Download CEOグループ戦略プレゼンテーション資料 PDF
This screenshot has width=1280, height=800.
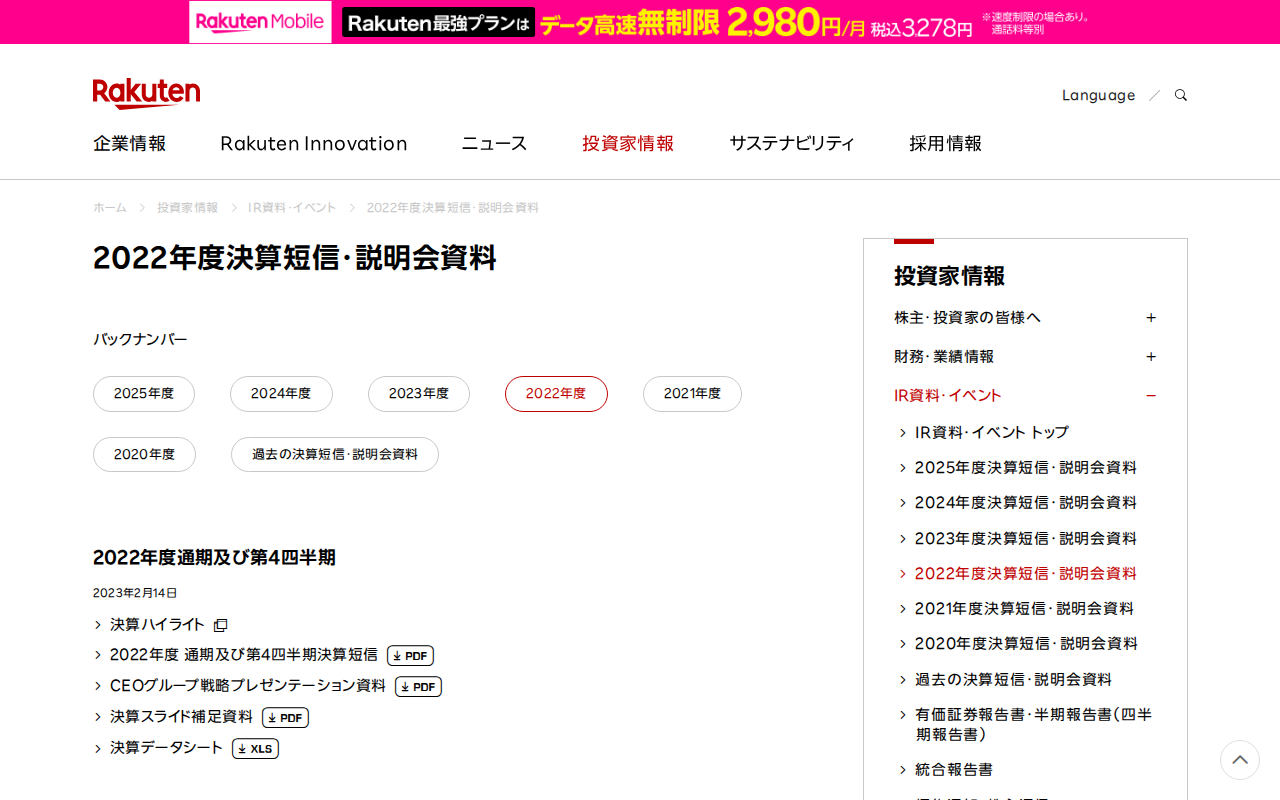tap(418, 686)
